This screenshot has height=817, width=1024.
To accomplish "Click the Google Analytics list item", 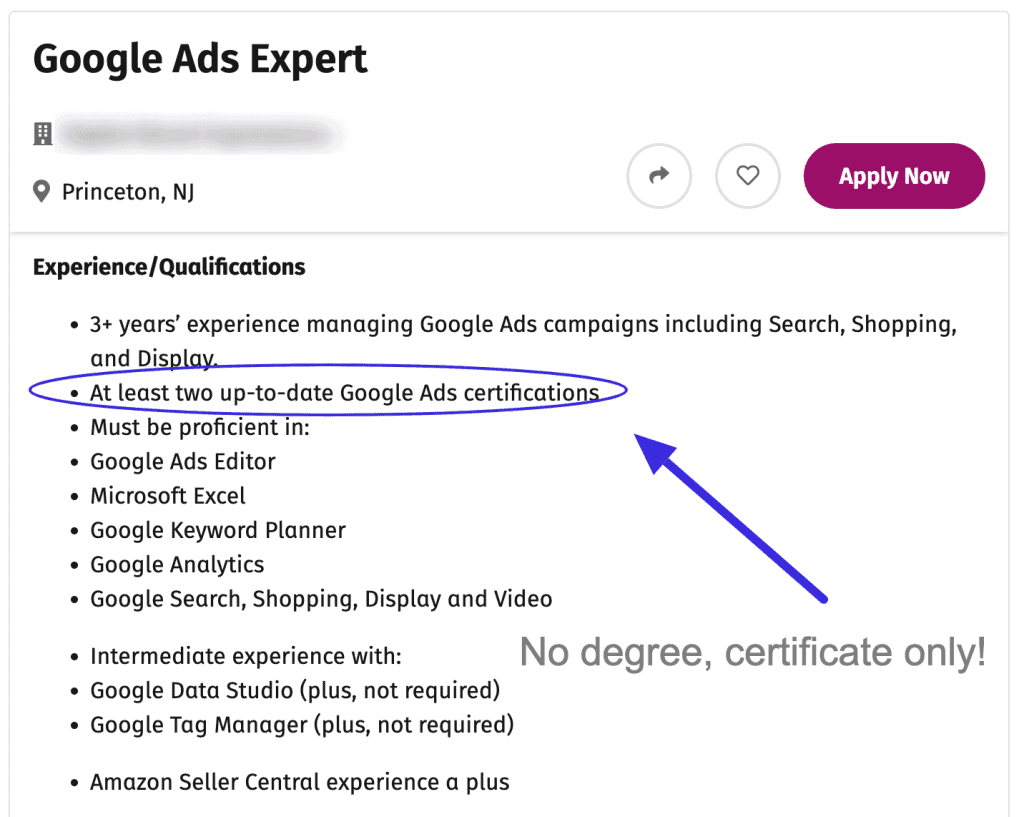I will (177, 564).
